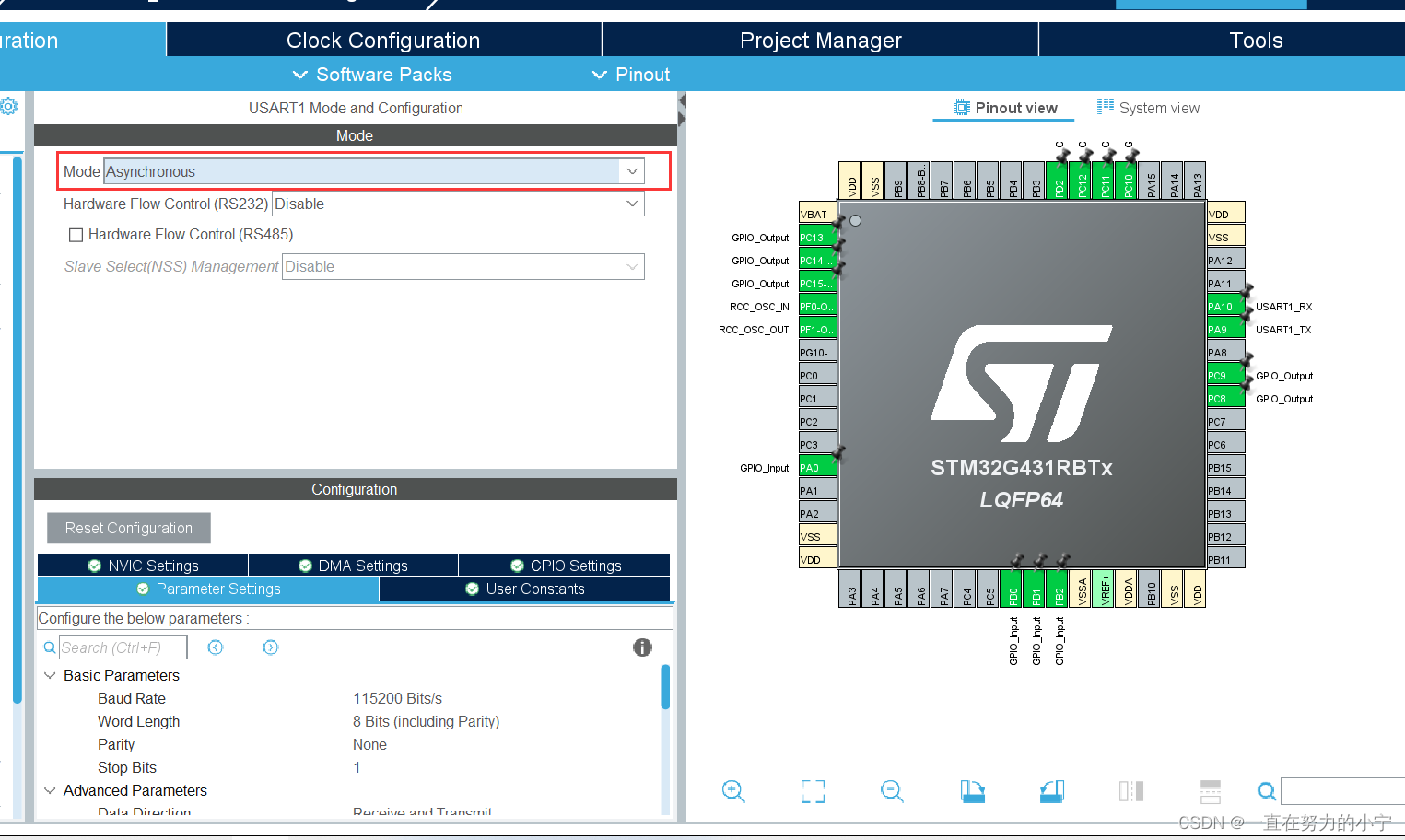Click the left panel blue scrollbar

coord(17,430)
